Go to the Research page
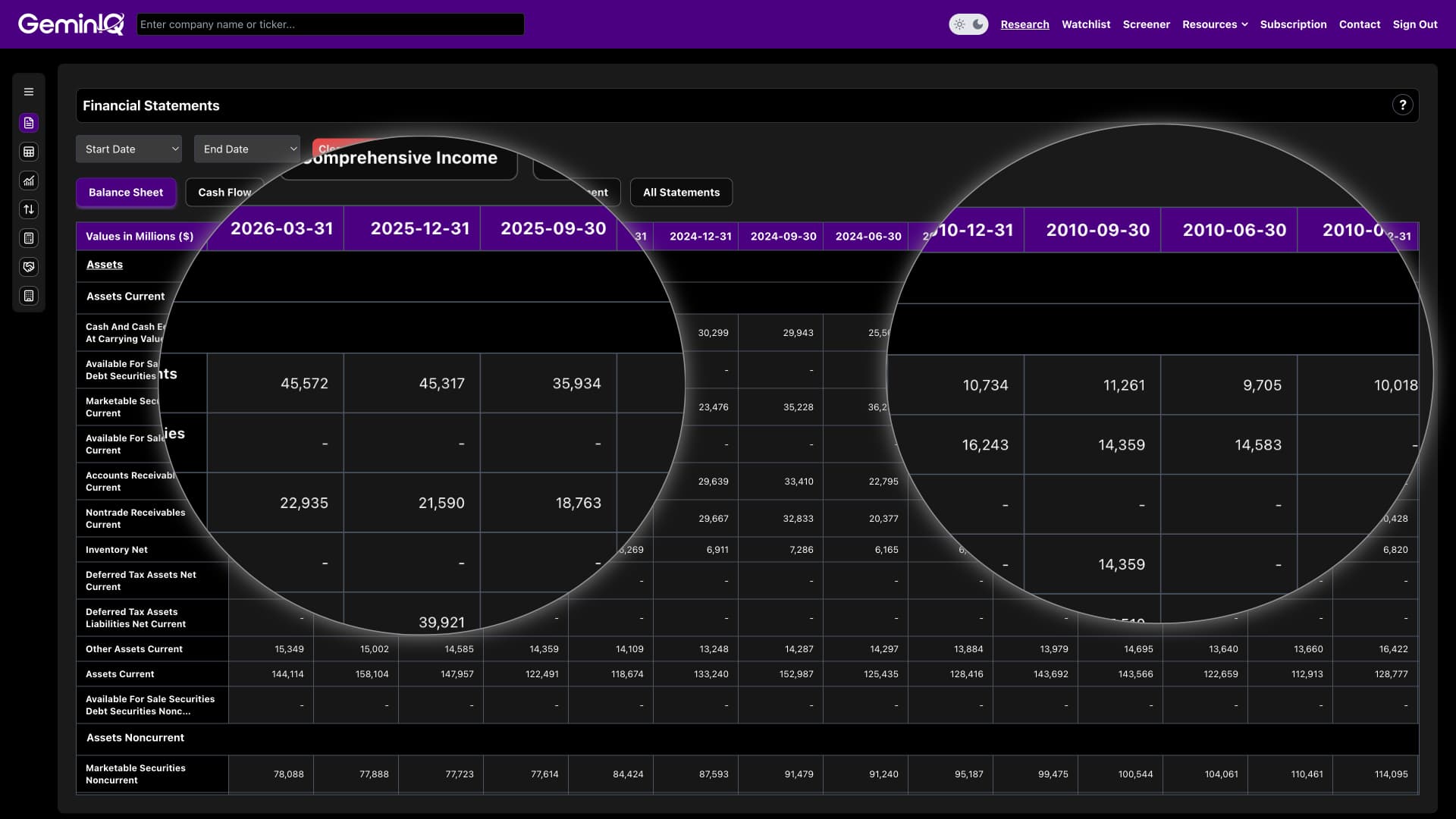Viewport: 1456px width, 819px height. pyautogui.click(x=1025, y=24)
